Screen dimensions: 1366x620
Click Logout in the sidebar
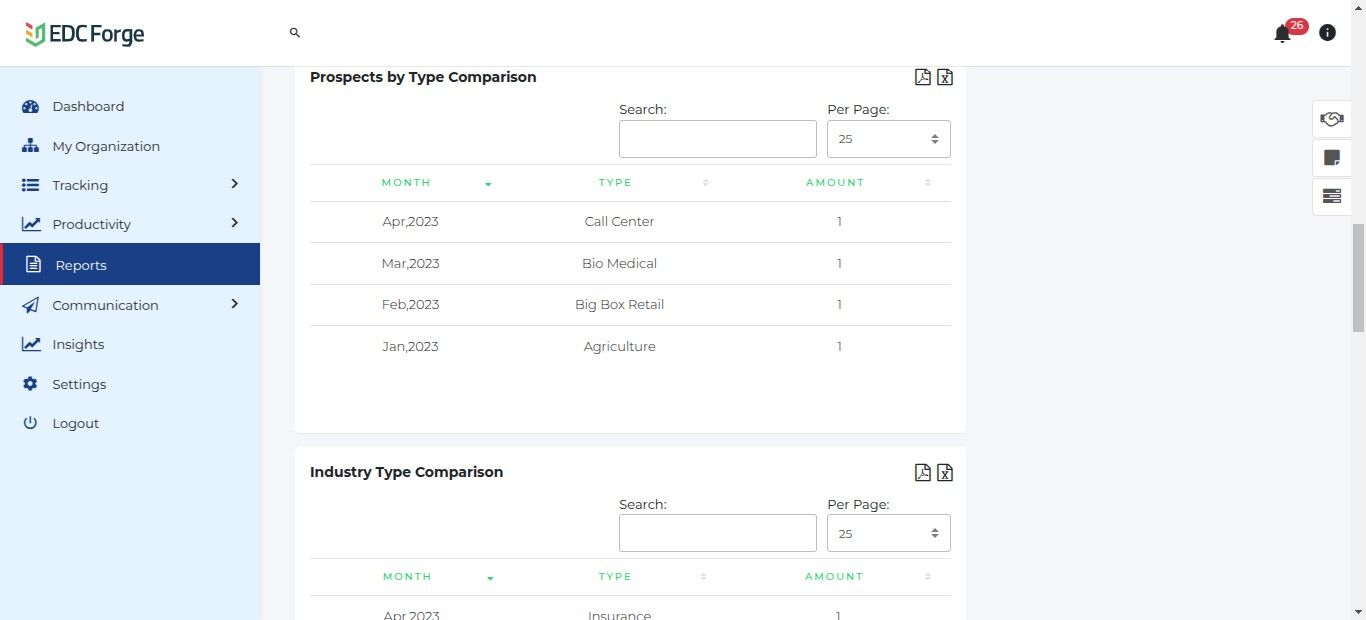click(x=75, y=423)
